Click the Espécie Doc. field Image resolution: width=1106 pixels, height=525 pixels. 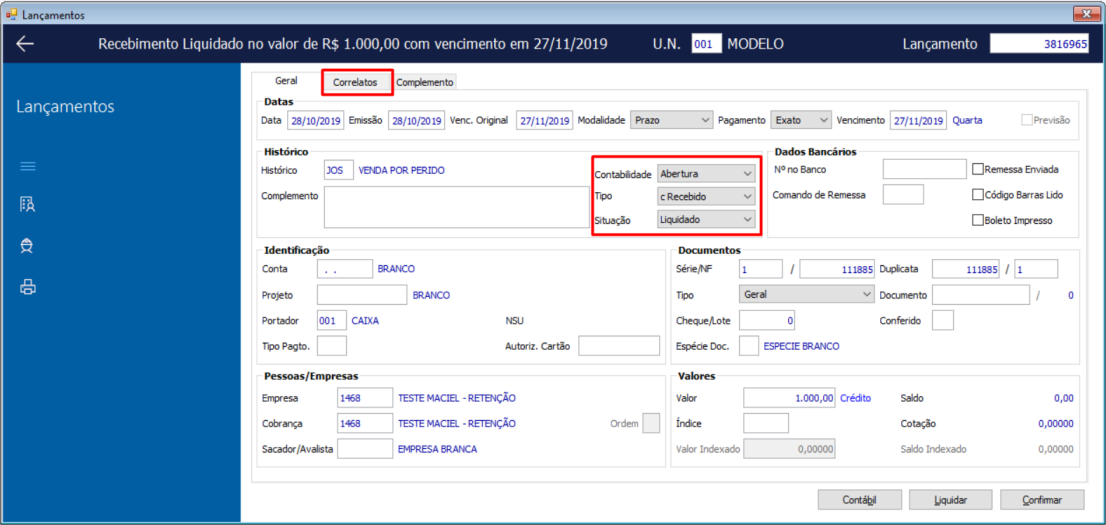click(749, 346)
